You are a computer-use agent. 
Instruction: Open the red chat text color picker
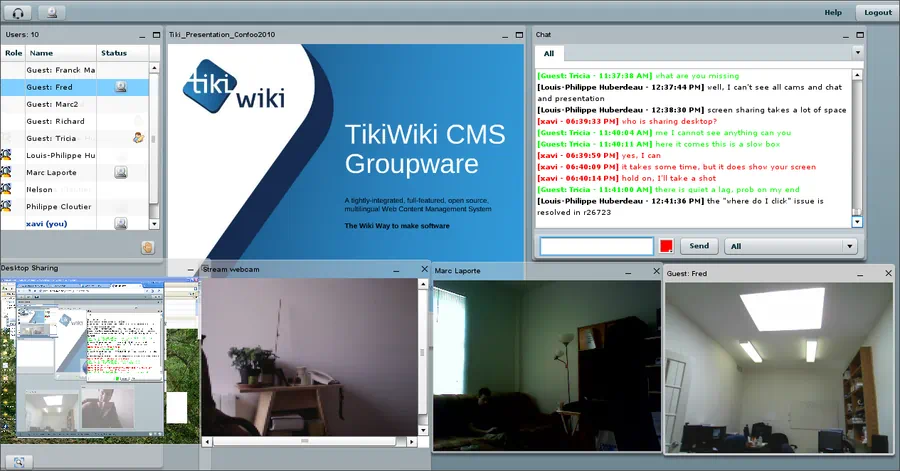pos(666,246)
